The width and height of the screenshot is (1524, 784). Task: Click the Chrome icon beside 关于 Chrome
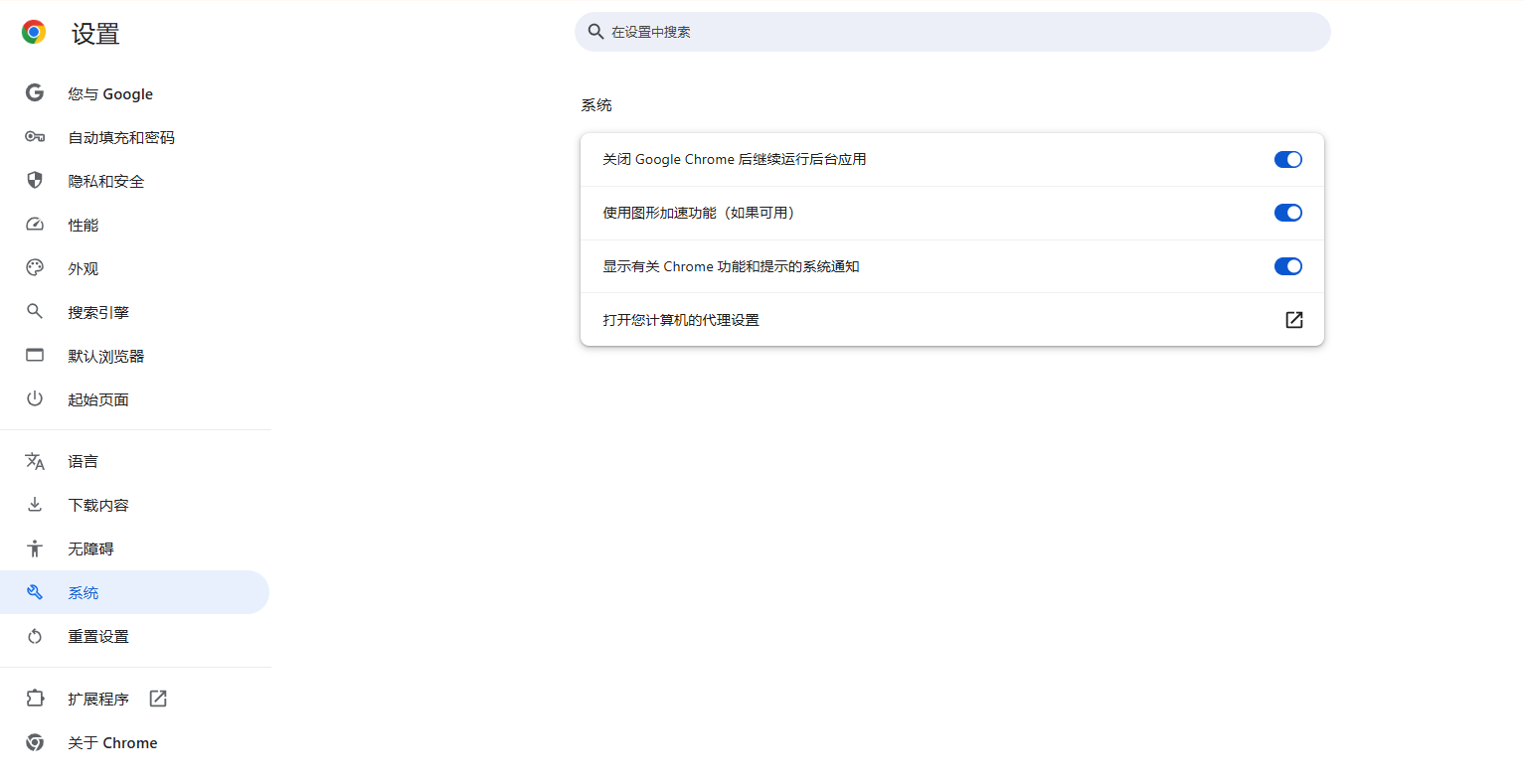[35, 742]
